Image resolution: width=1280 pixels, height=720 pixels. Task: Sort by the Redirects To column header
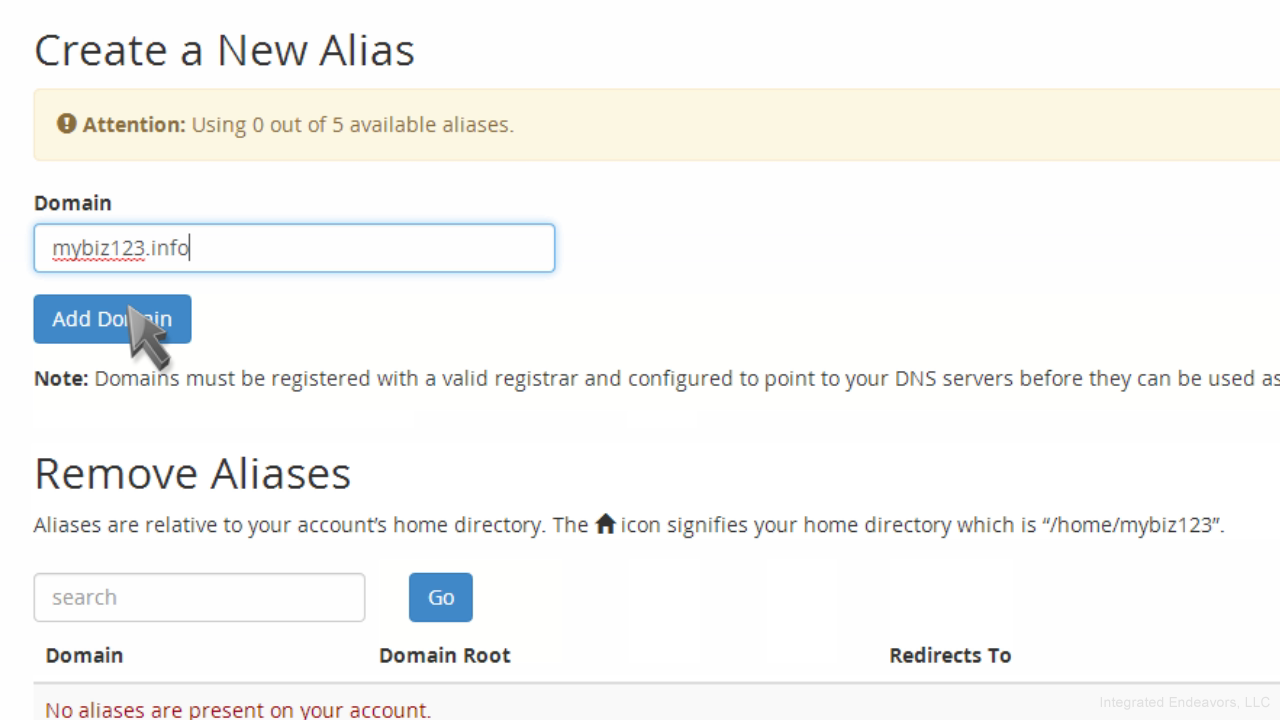tap(950, 655)
